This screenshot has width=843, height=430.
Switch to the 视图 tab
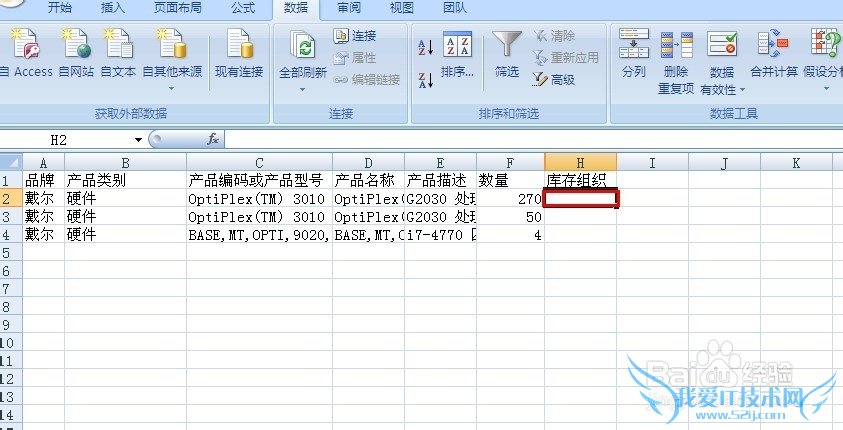click(x=402, y=8)
